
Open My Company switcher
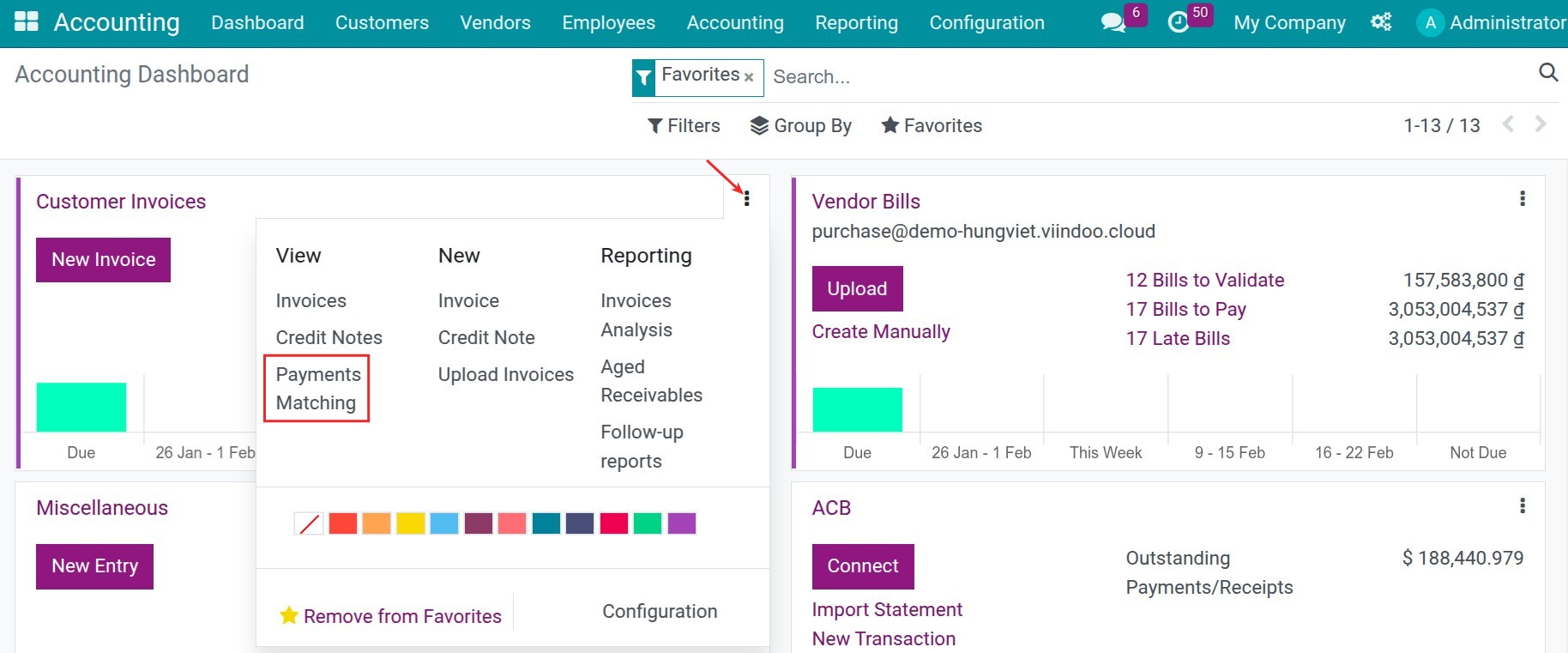1289,23
